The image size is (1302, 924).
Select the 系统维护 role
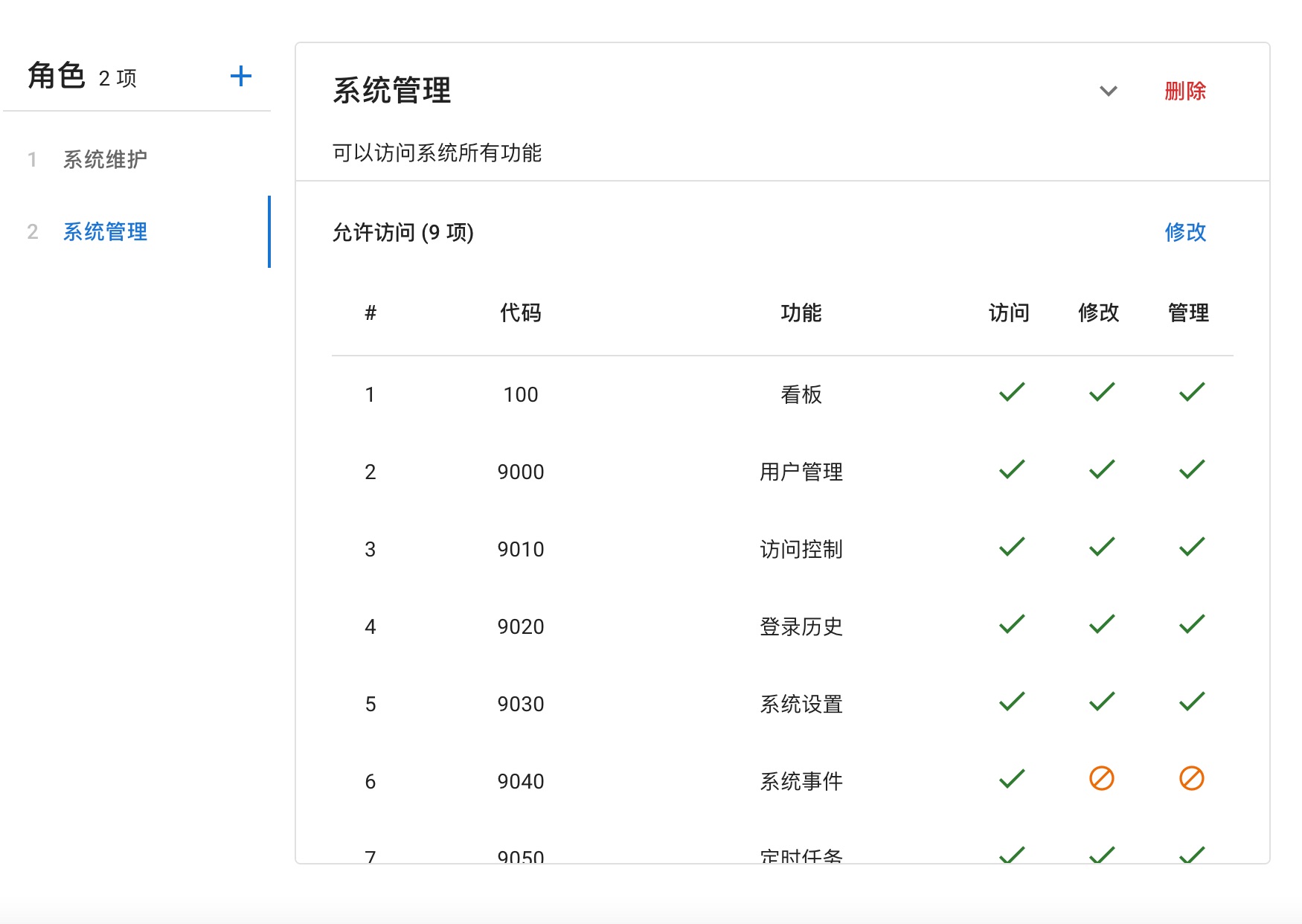point(105,159)
